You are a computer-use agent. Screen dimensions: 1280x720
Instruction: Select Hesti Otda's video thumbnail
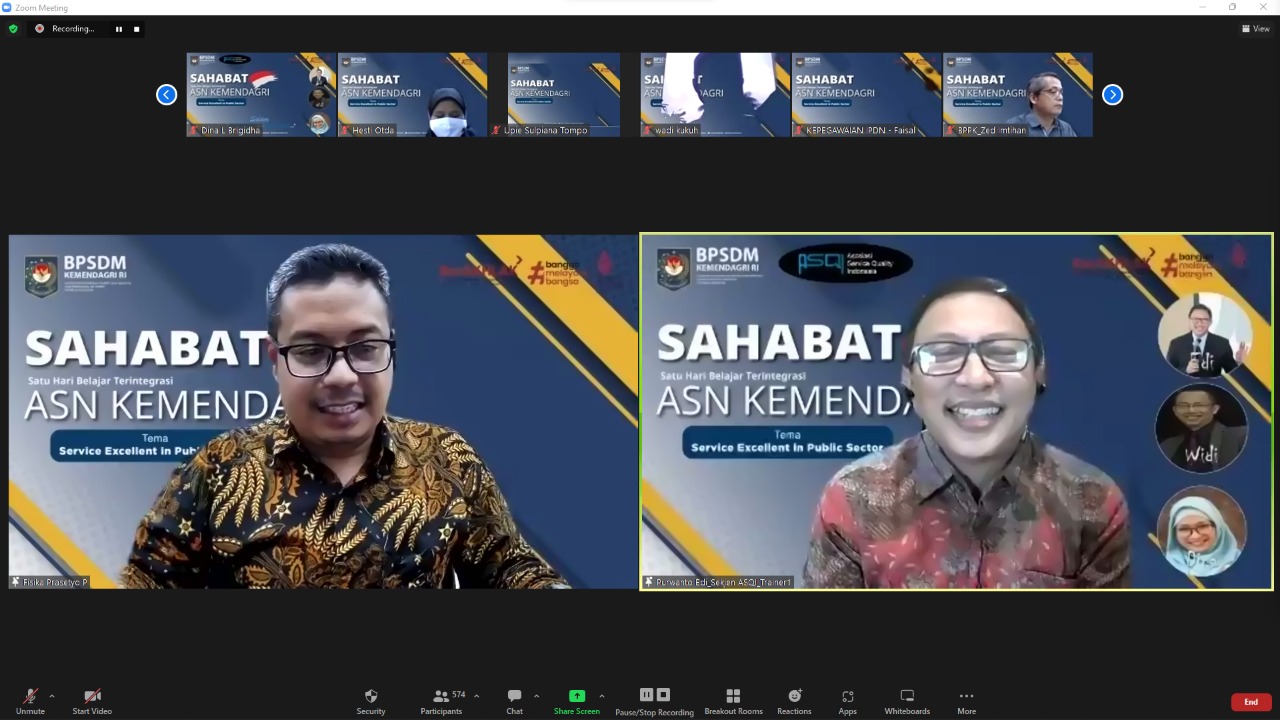pyautogui.click(x=412, y=94)
